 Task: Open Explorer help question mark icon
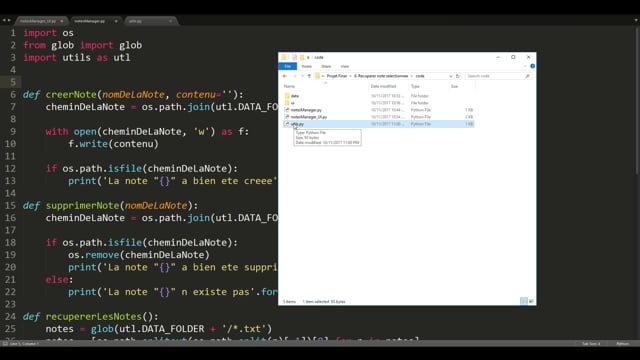[x=532, y=66]
